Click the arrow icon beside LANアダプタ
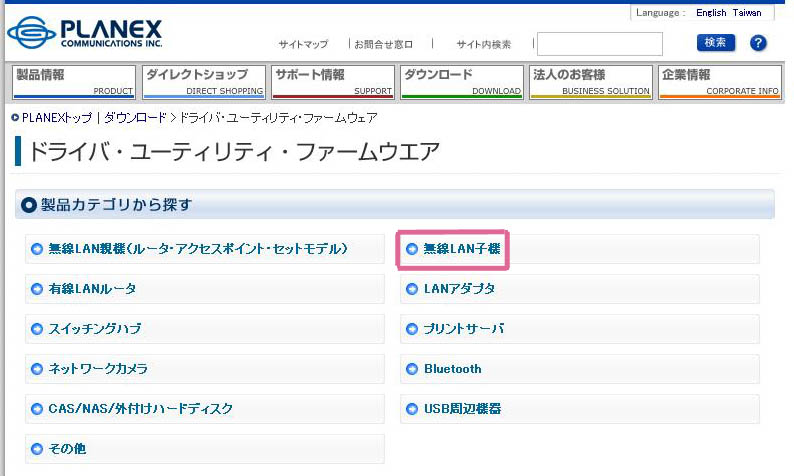The height and width of the screenshot is (476, 794). point(412,289)
